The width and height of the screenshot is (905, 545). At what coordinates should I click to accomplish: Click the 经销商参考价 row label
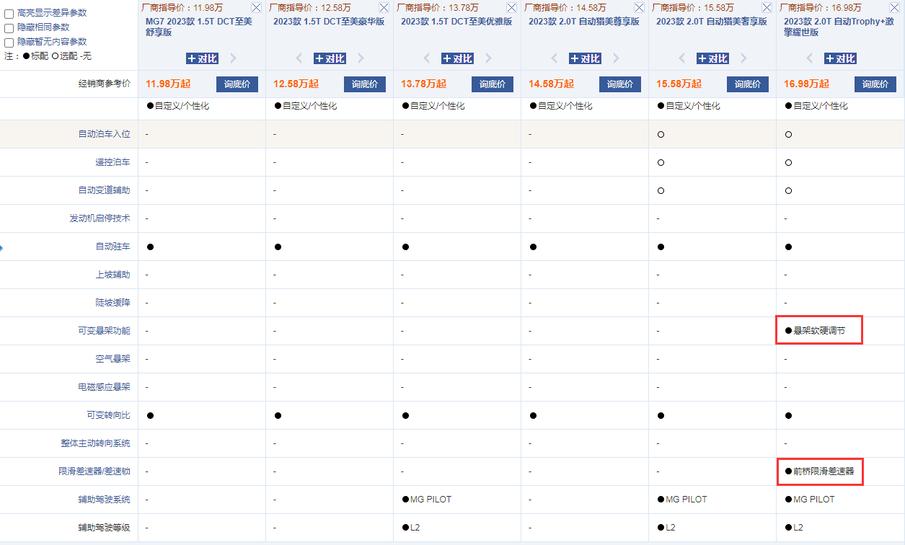(x=104, y=84)
